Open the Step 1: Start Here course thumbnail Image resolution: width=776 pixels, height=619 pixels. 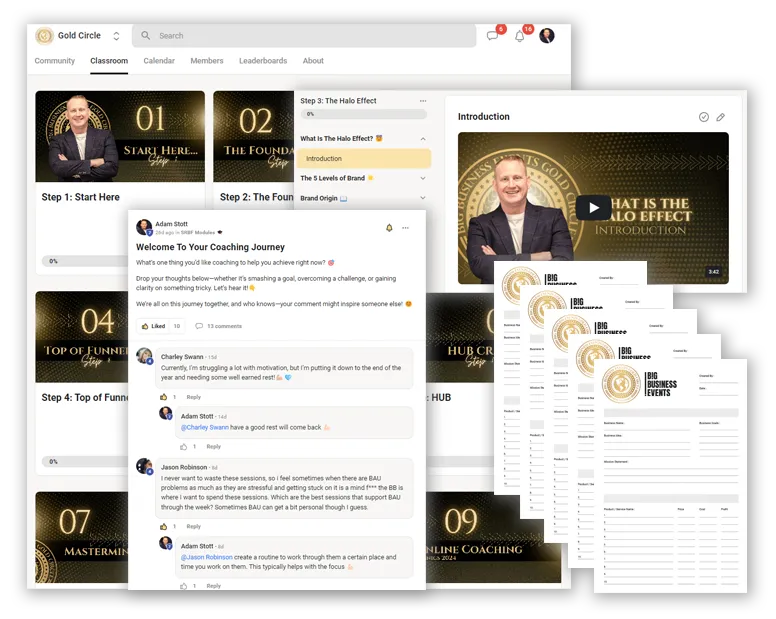[x=120, y=136]
